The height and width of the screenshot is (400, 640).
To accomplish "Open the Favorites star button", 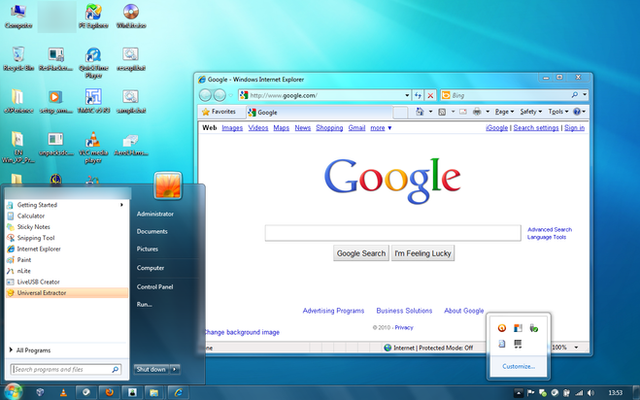I will tap(219, 112).
